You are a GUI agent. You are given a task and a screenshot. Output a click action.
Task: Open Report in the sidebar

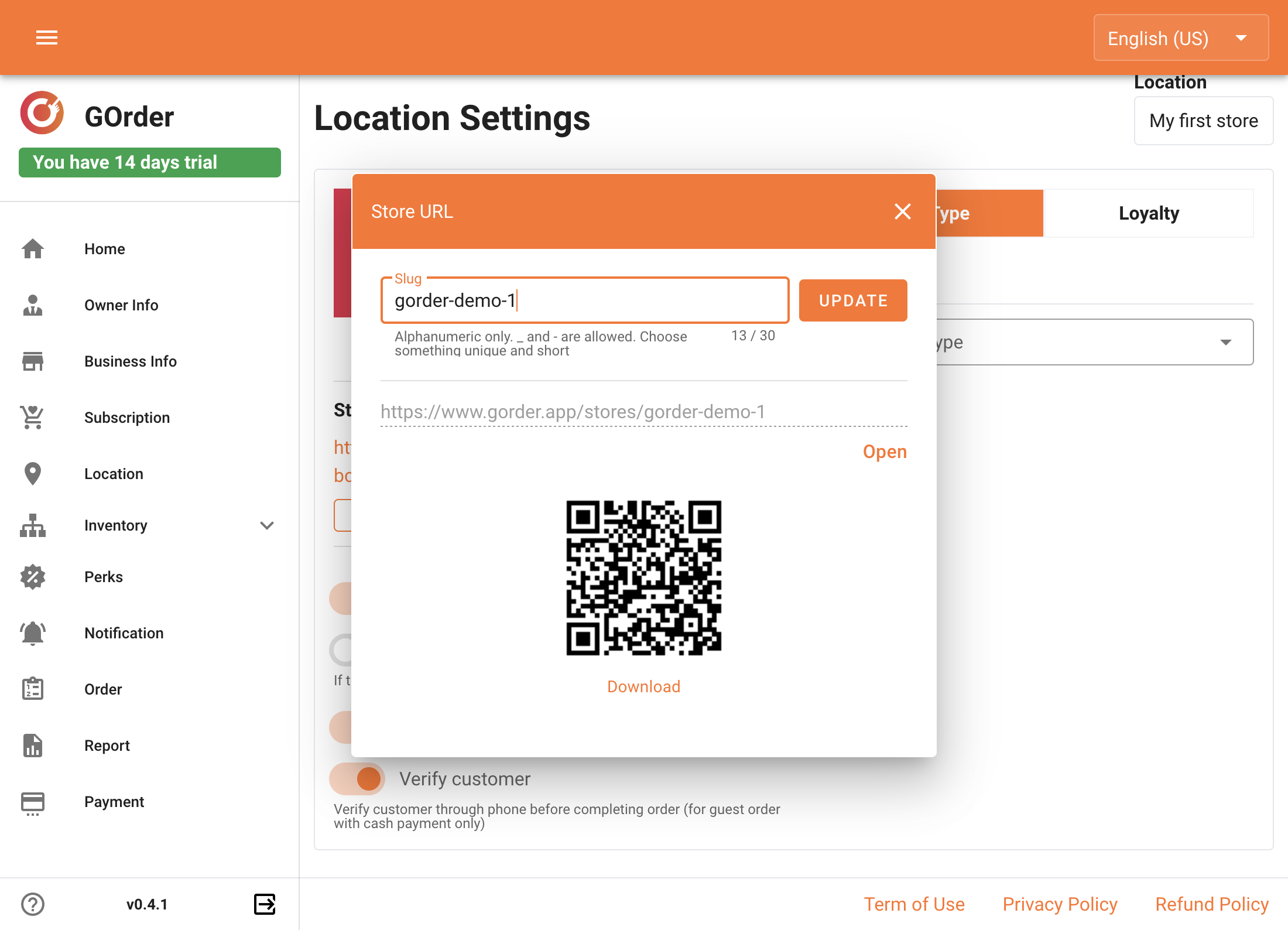click(x=107, y=746)
